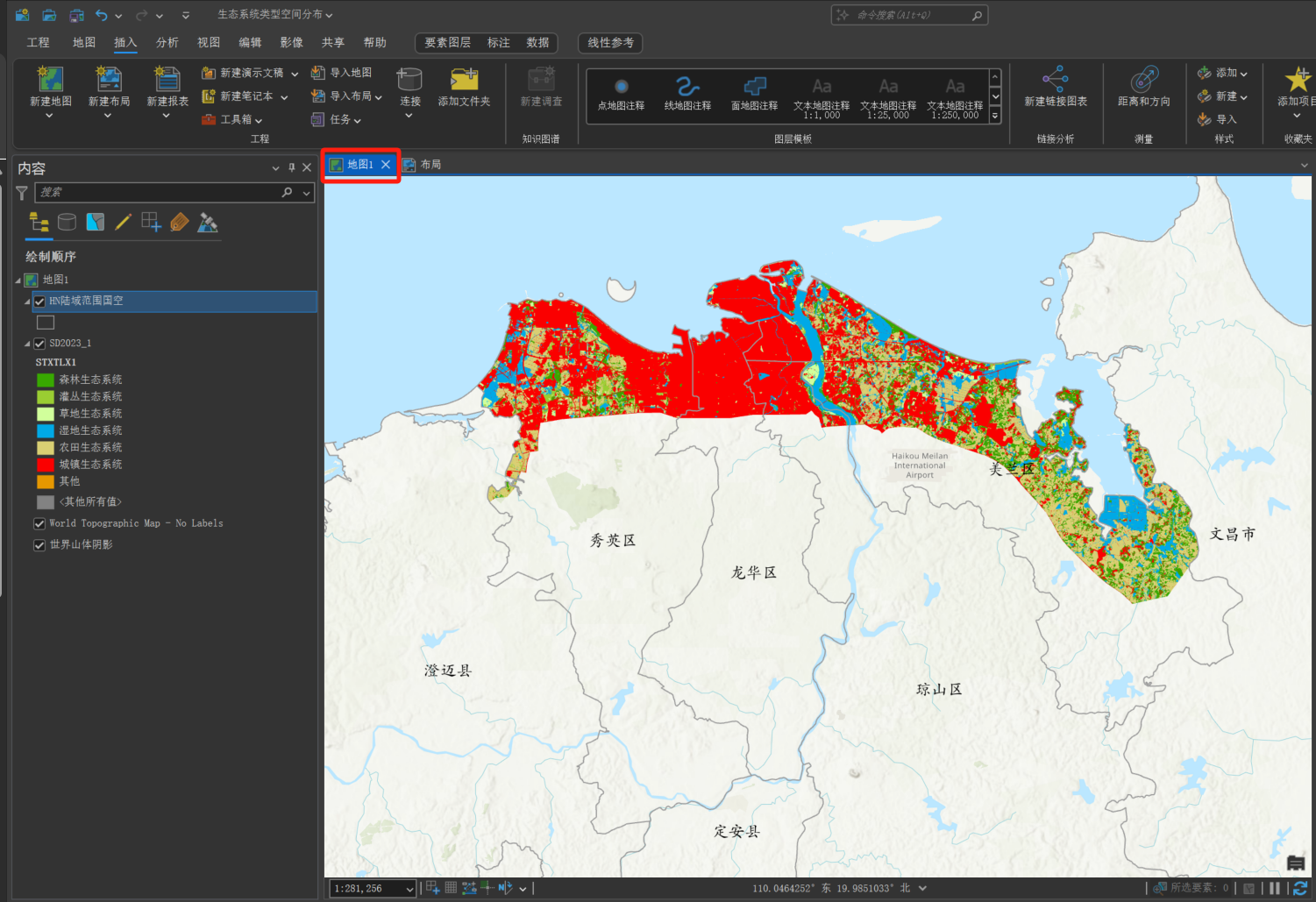Toggle visibility of SD2023_1 layer
The image size is (1316, 902).
pos(39,344)
